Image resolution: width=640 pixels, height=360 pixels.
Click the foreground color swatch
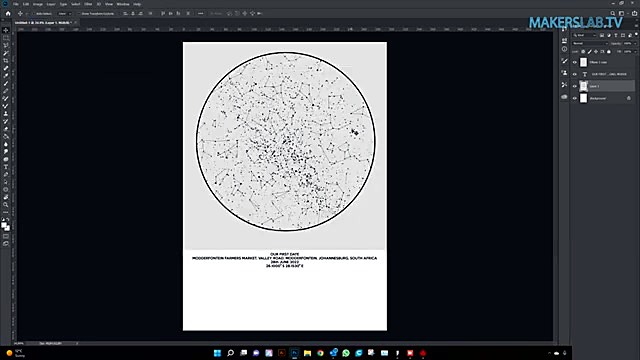(4, 224)
